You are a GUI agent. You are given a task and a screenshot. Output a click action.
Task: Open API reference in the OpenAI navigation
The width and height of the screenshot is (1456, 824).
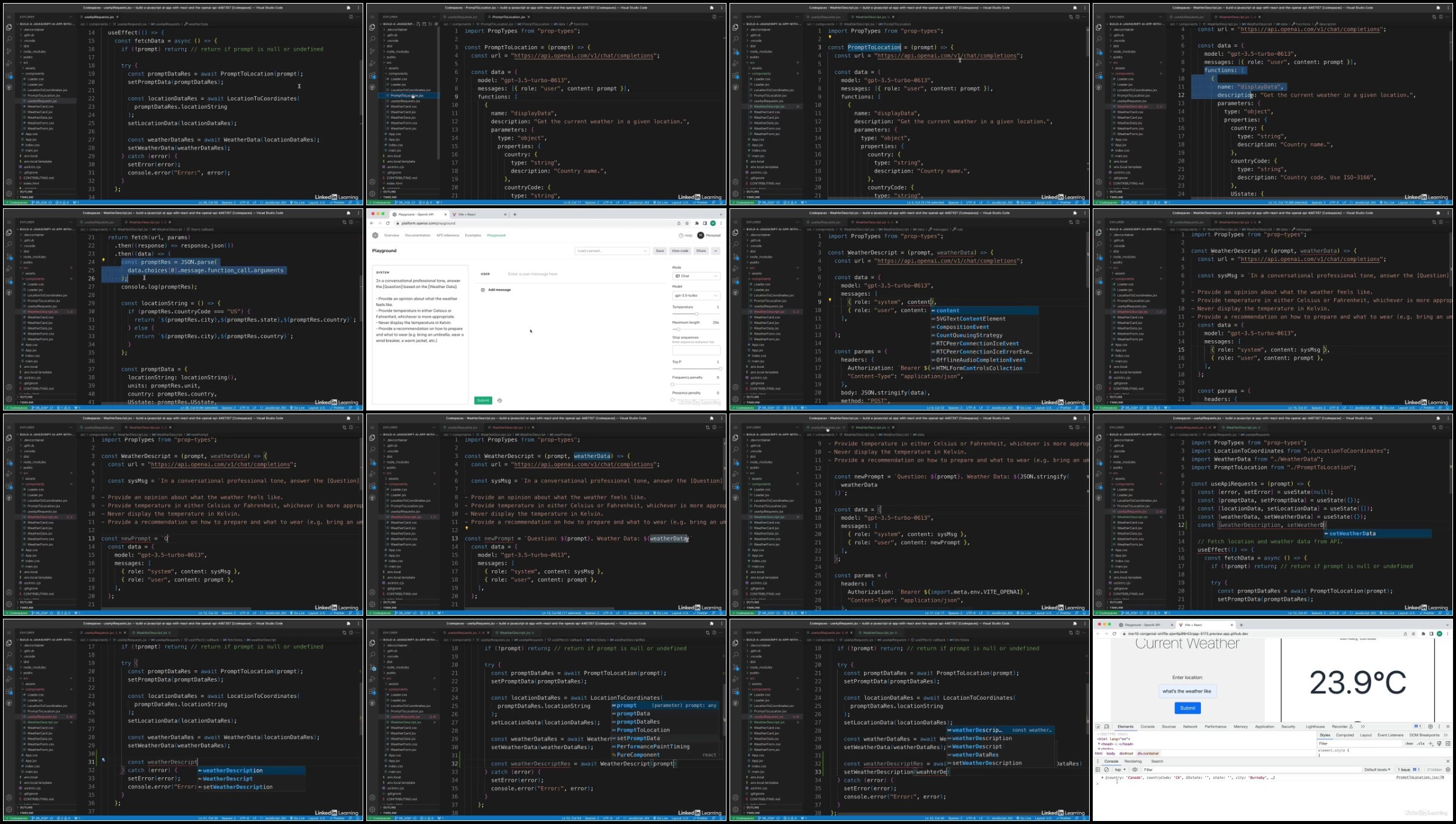coord(447,235)
